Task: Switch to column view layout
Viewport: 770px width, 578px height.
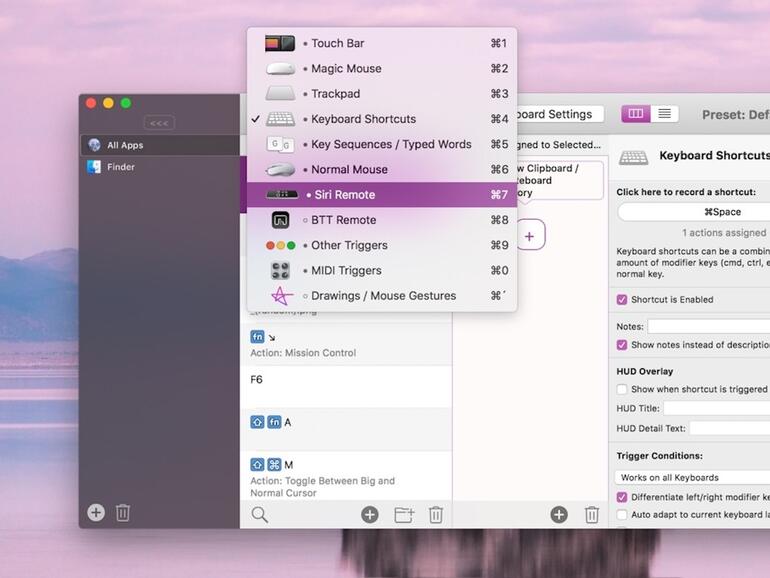Action: click(x=636, y=114)
